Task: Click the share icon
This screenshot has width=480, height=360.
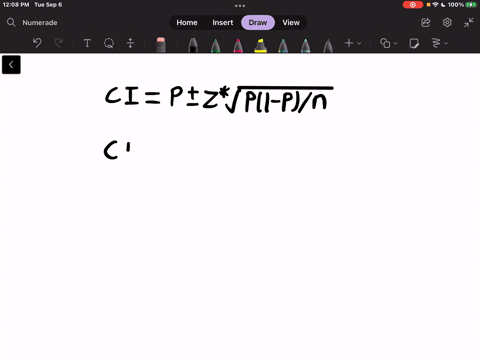Action: coord(426,23)
